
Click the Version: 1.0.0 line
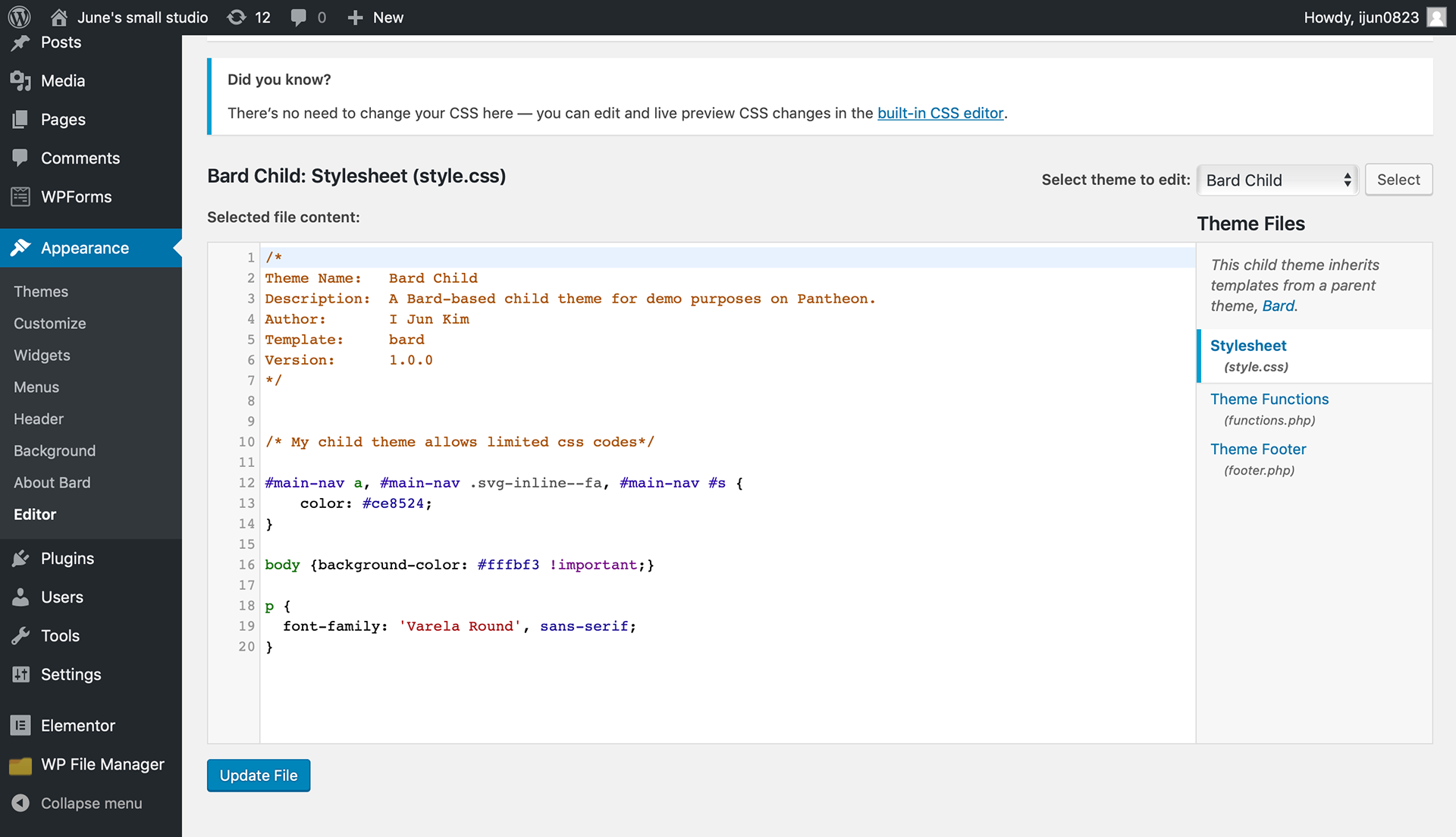(349, 360)
